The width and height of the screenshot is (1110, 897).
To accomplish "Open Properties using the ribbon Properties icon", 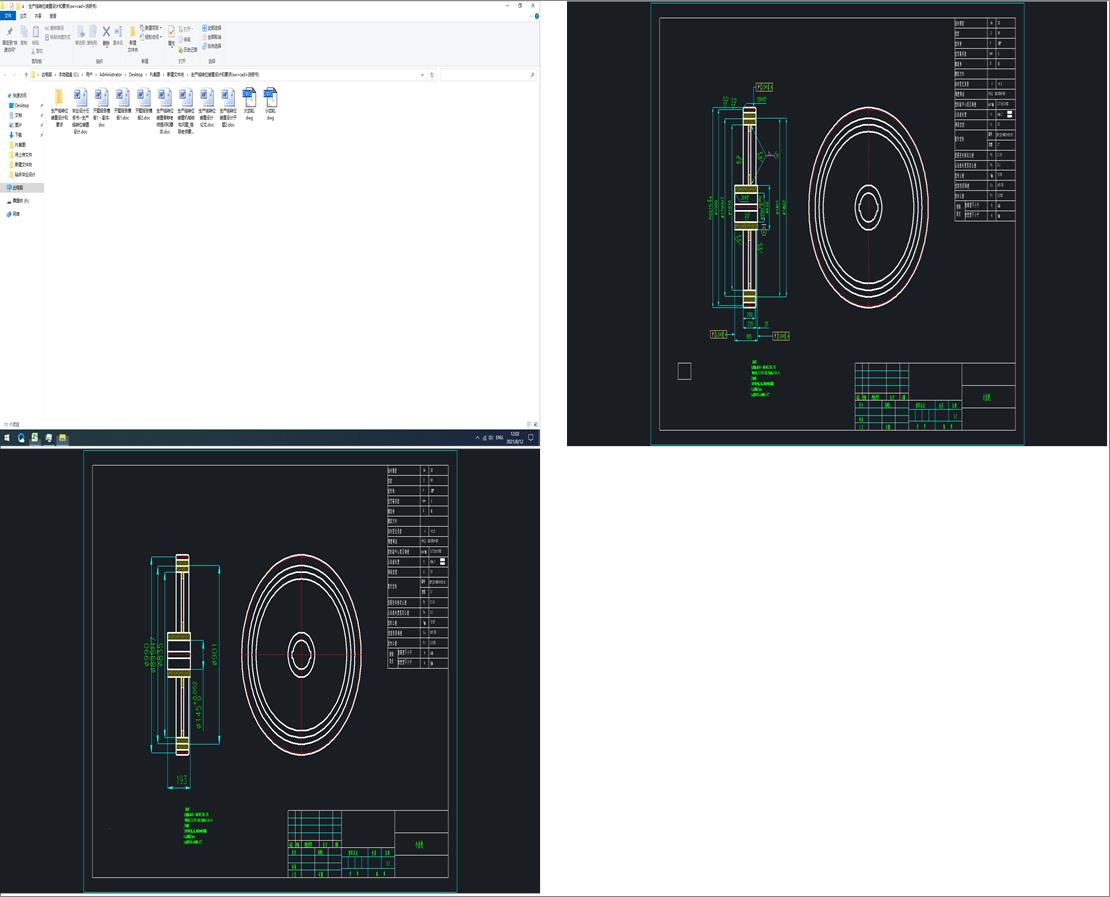I will tap(170, 32).
